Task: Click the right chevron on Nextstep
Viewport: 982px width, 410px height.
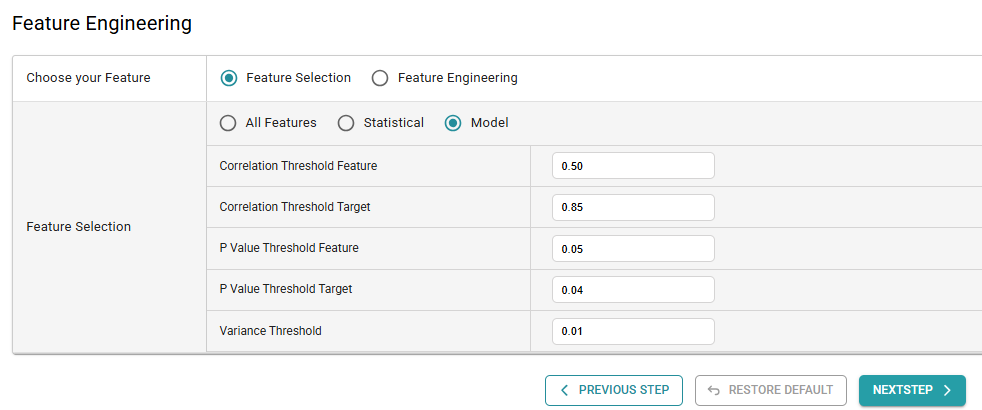Action: (x=947, y=390)
